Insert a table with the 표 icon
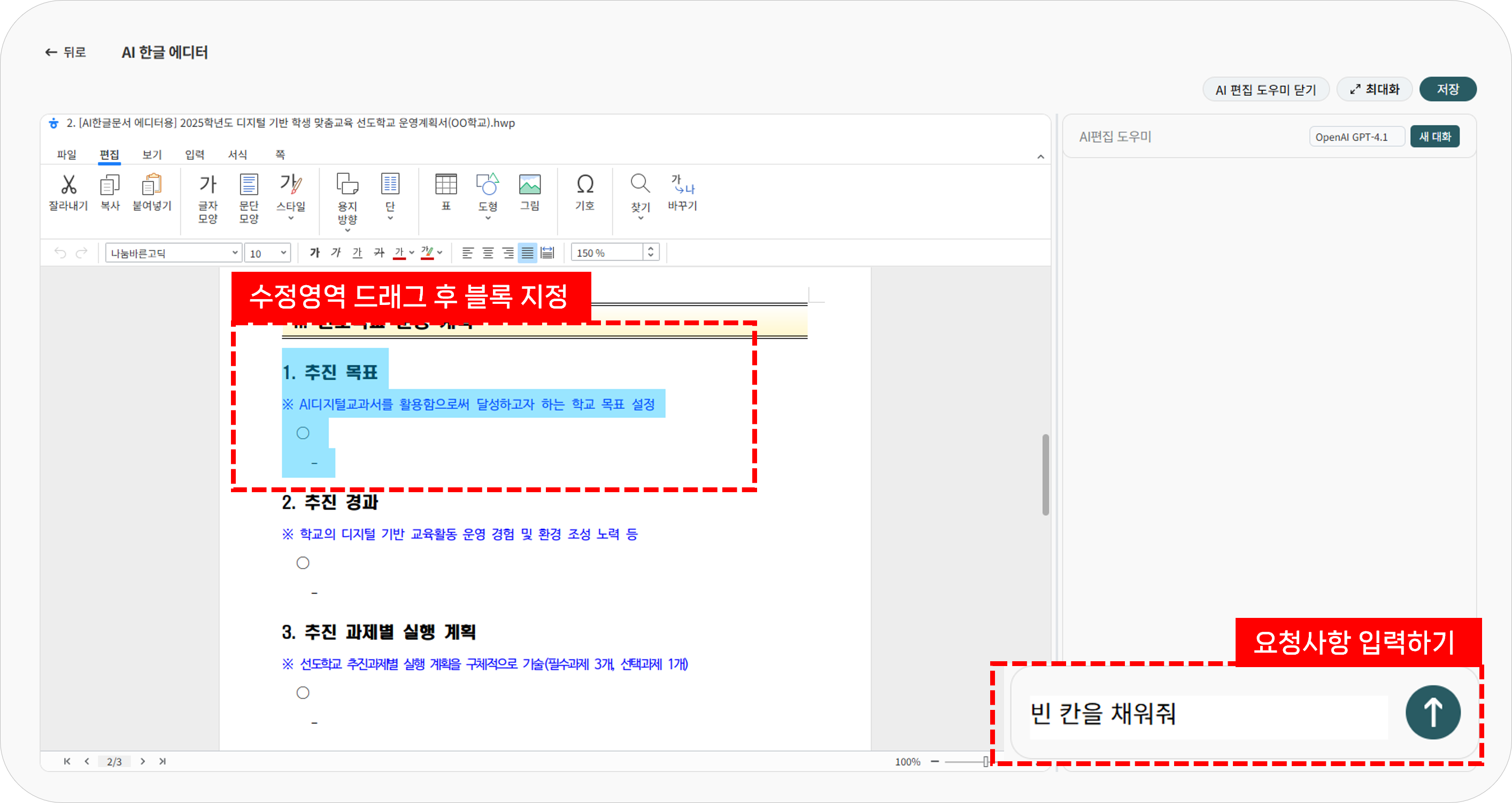 [446, 185]
